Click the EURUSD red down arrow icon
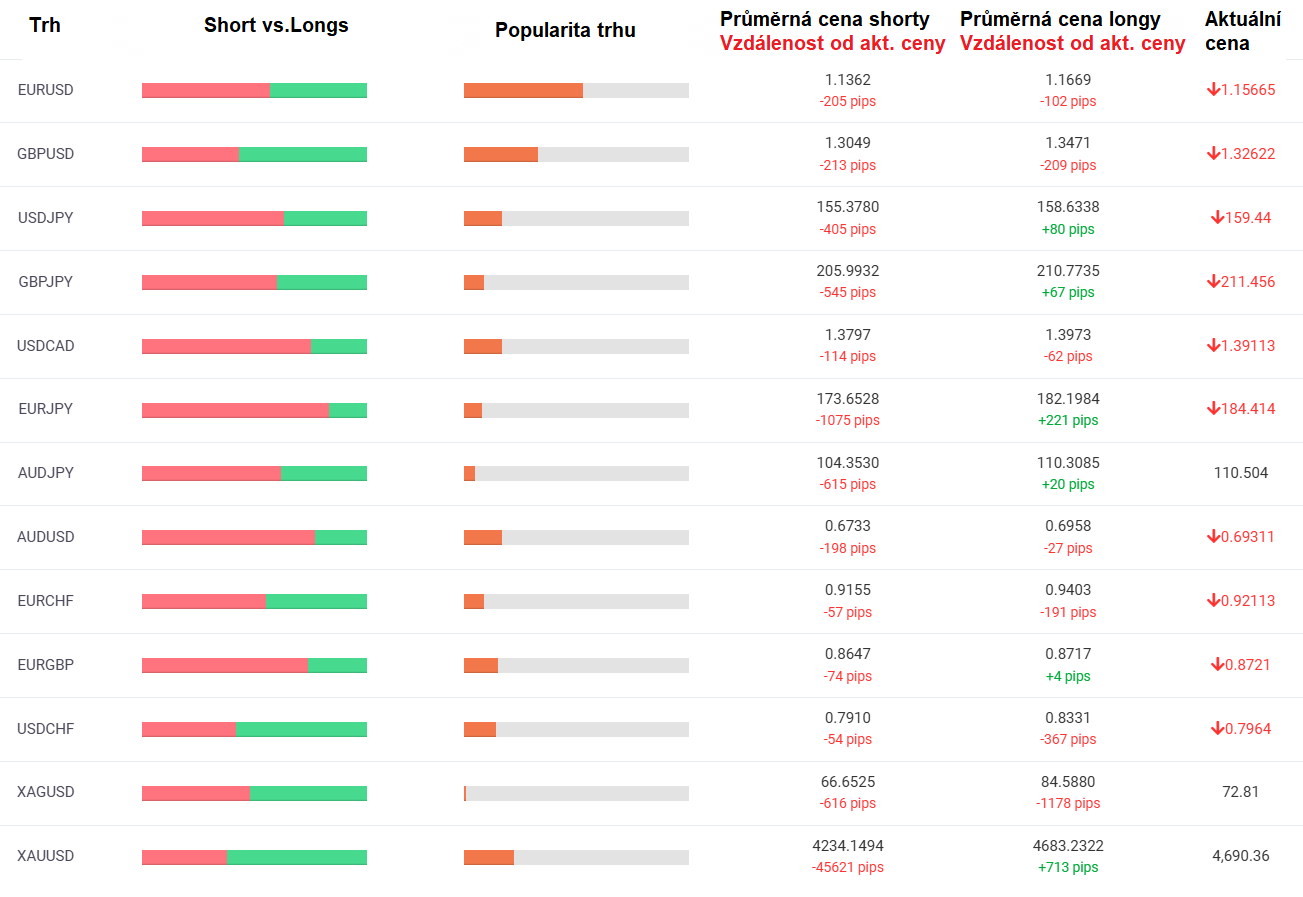This screenshot has height=897, width=1303. 1213,90
